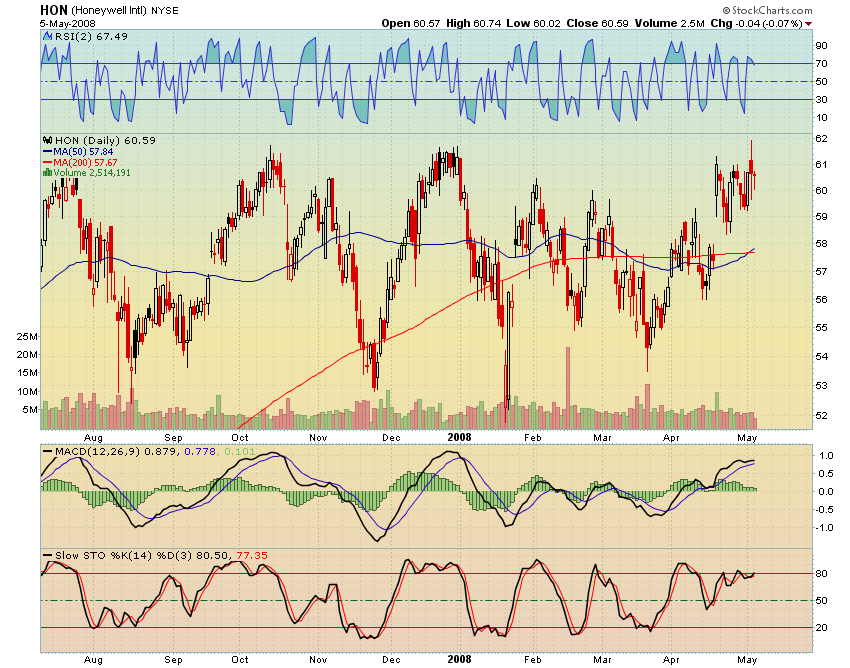Screen dimensions: 850x668
Task: Click the 20 level on stochastic axis
Action: (x=821, y=627)
